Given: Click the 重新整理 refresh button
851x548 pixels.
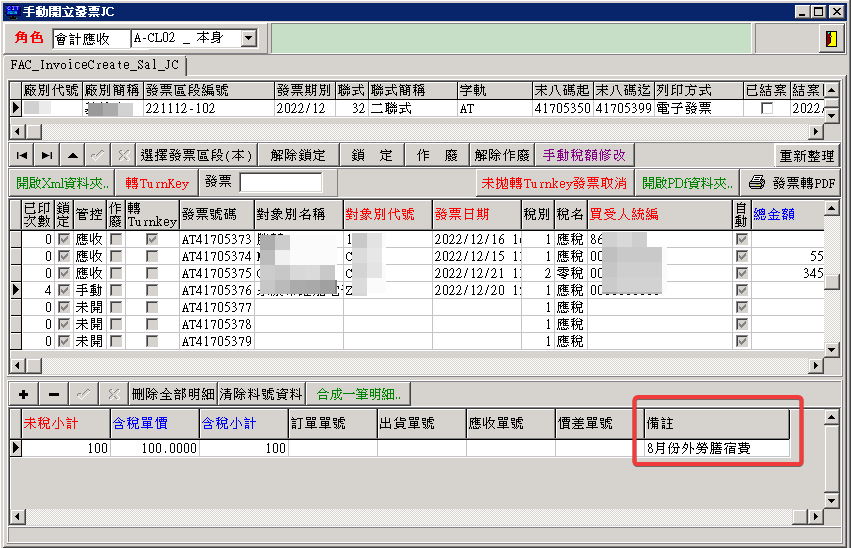Looking at the screenshot, I should coord(807,155).
